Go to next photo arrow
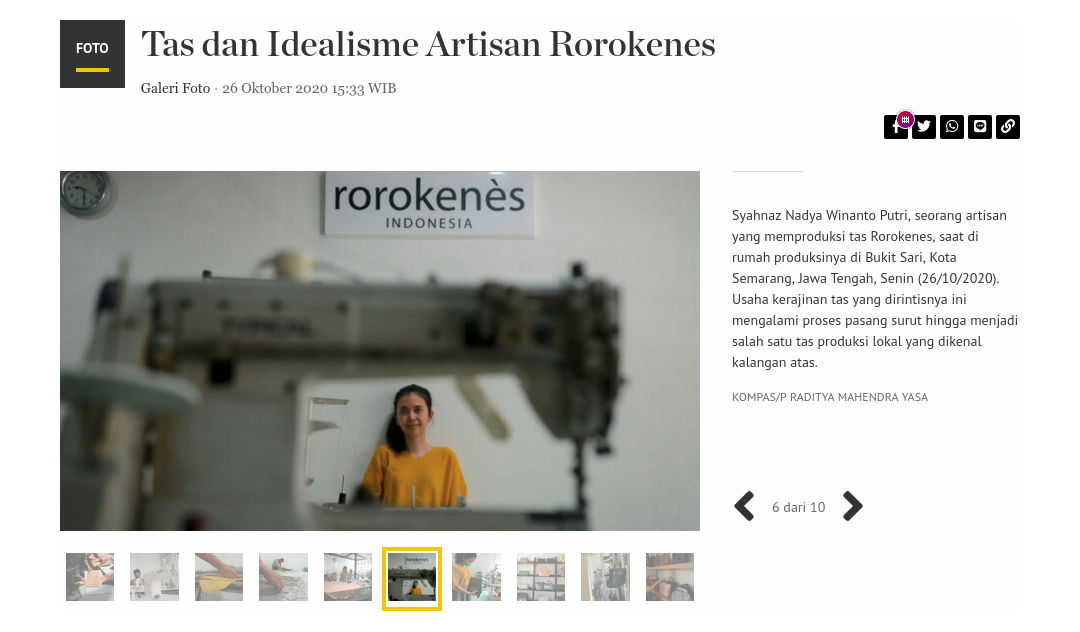1080x632 pixels. pos(852,506)
